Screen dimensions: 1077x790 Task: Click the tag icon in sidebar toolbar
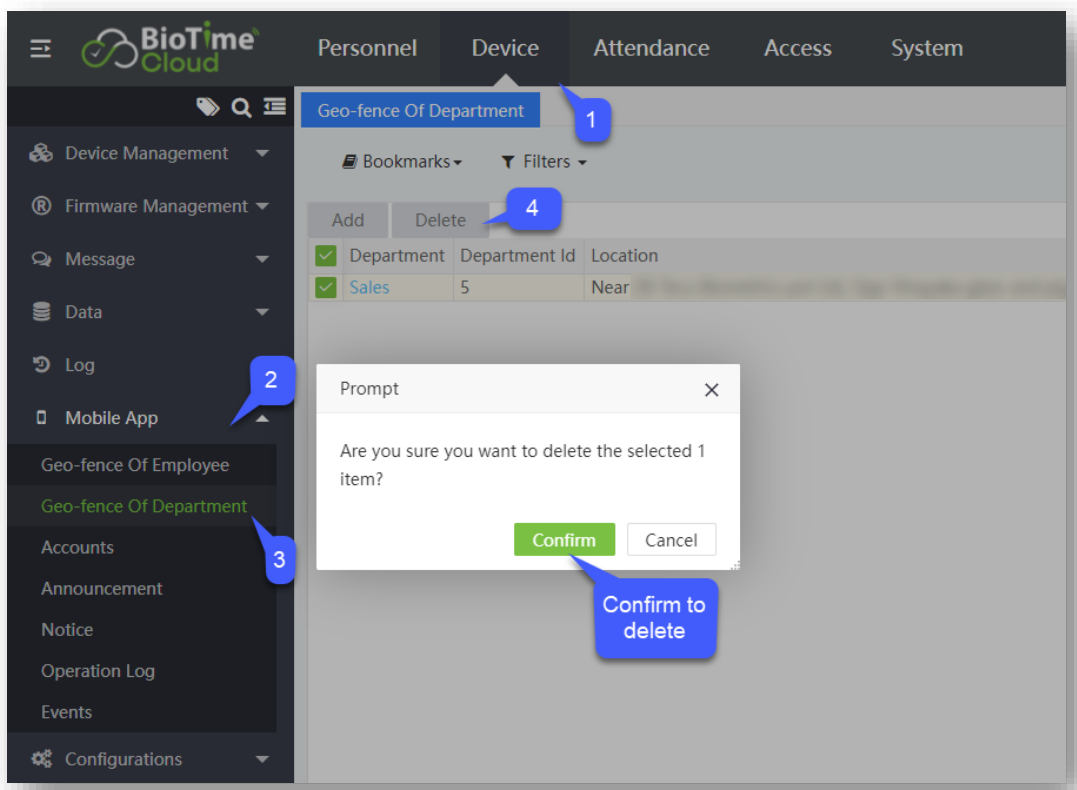point(207,107)
